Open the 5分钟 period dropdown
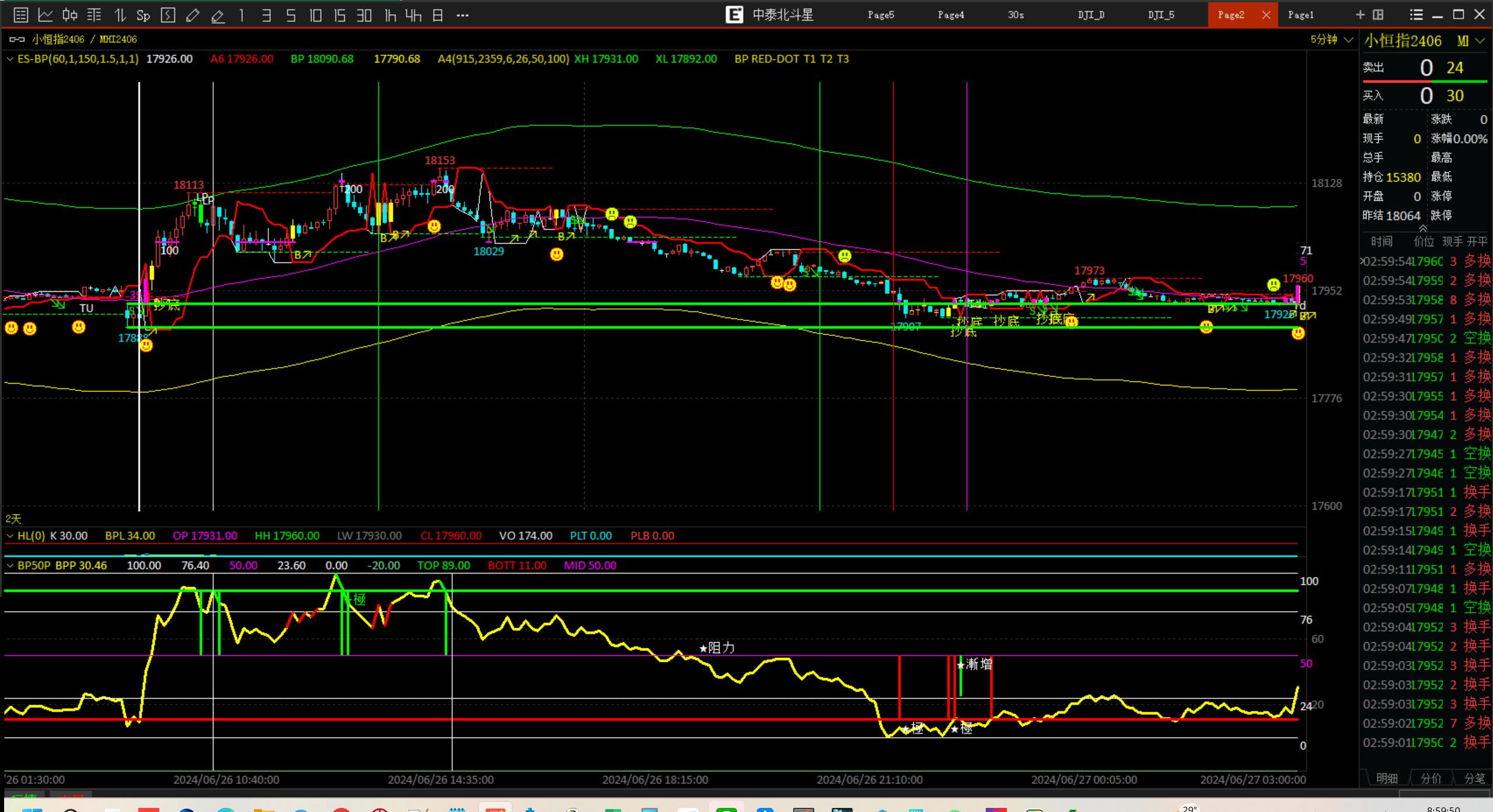Image resolution: width=1493 pixels, height=812 pixels. pos(1331,40)
